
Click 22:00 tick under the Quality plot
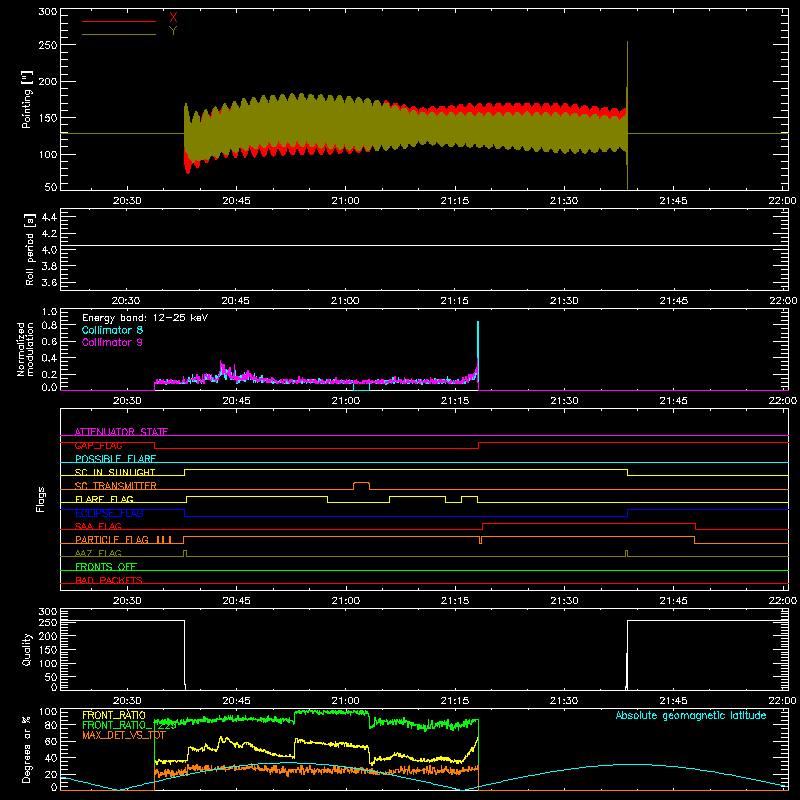(782, 701)
